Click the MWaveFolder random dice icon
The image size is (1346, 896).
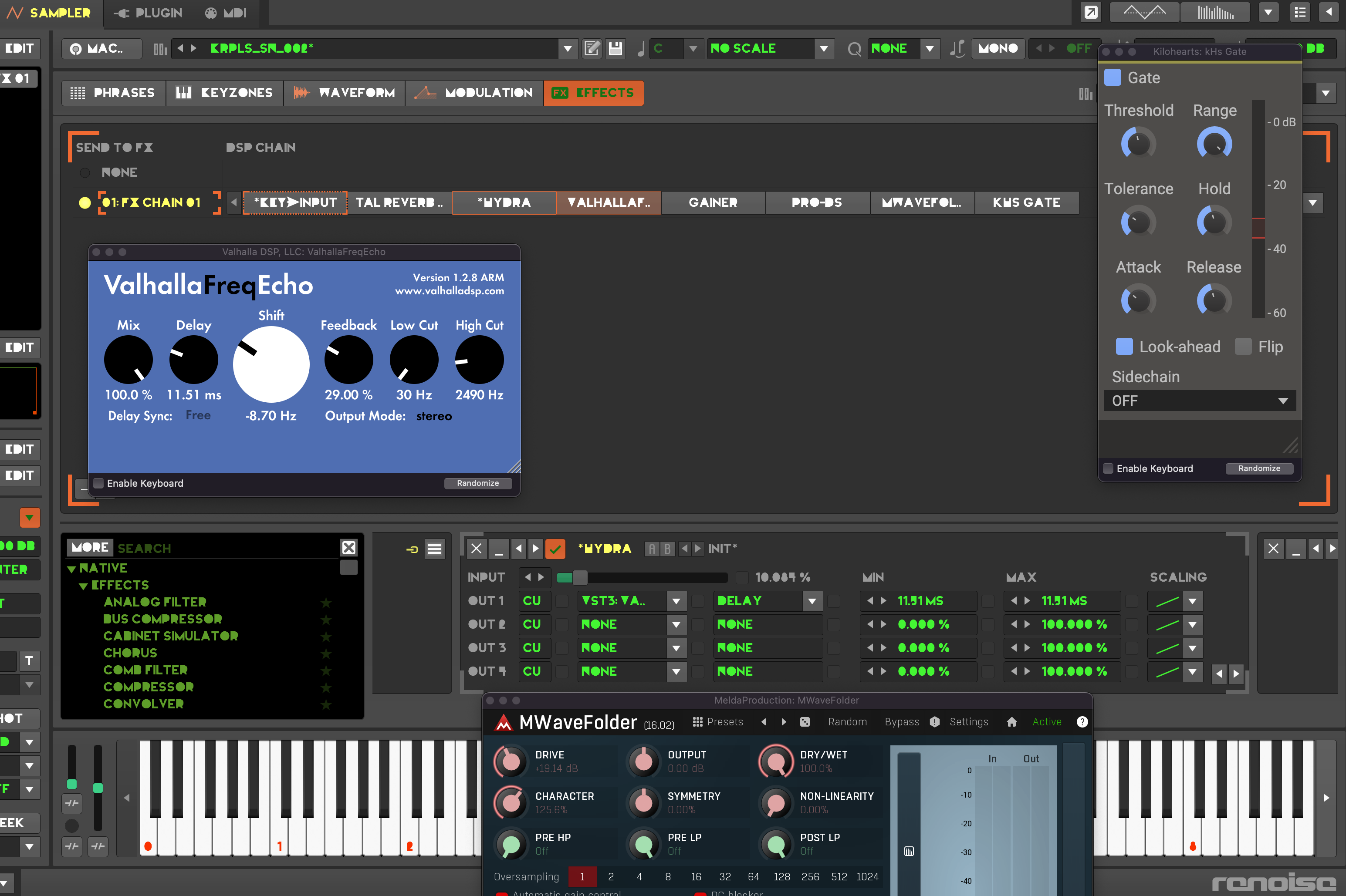click(805, 722)
